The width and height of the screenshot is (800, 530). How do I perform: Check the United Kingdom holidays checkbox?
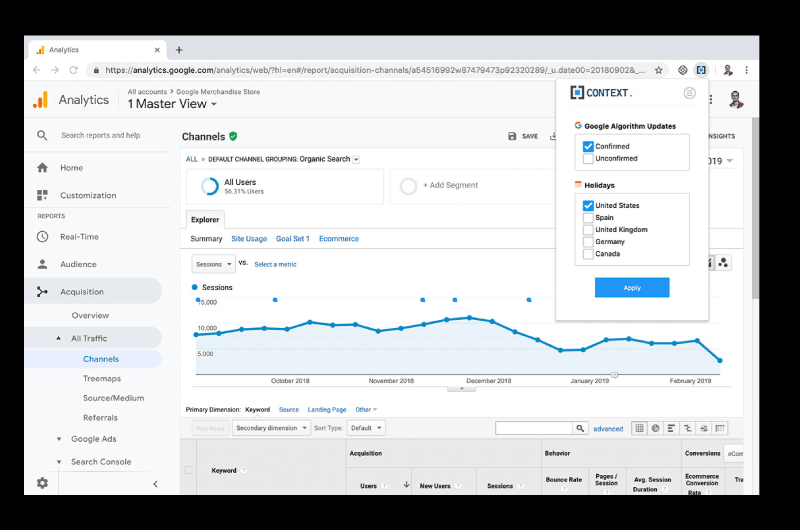(x=588, y=230)
